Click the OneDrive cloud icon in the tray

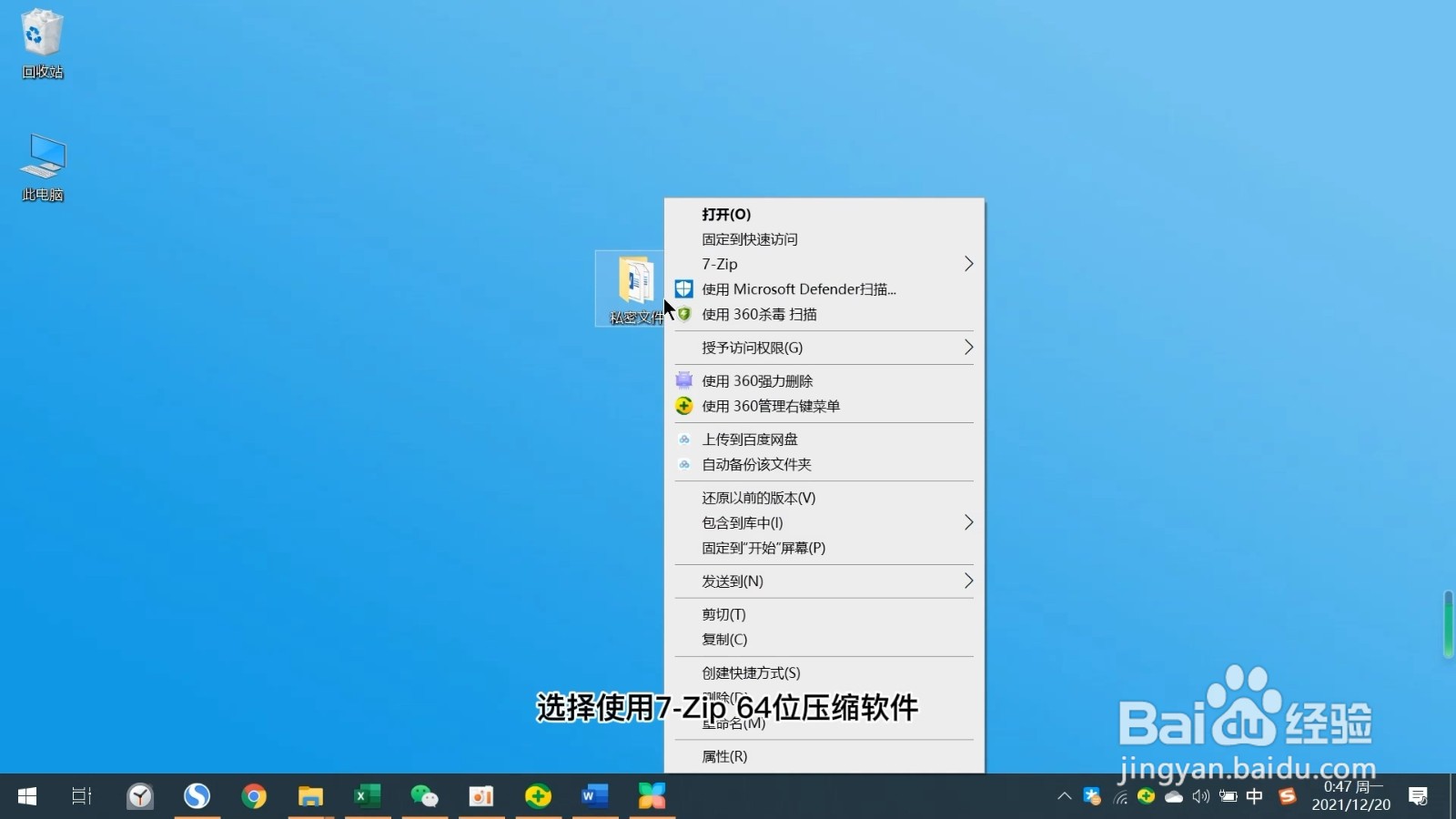1173,796
